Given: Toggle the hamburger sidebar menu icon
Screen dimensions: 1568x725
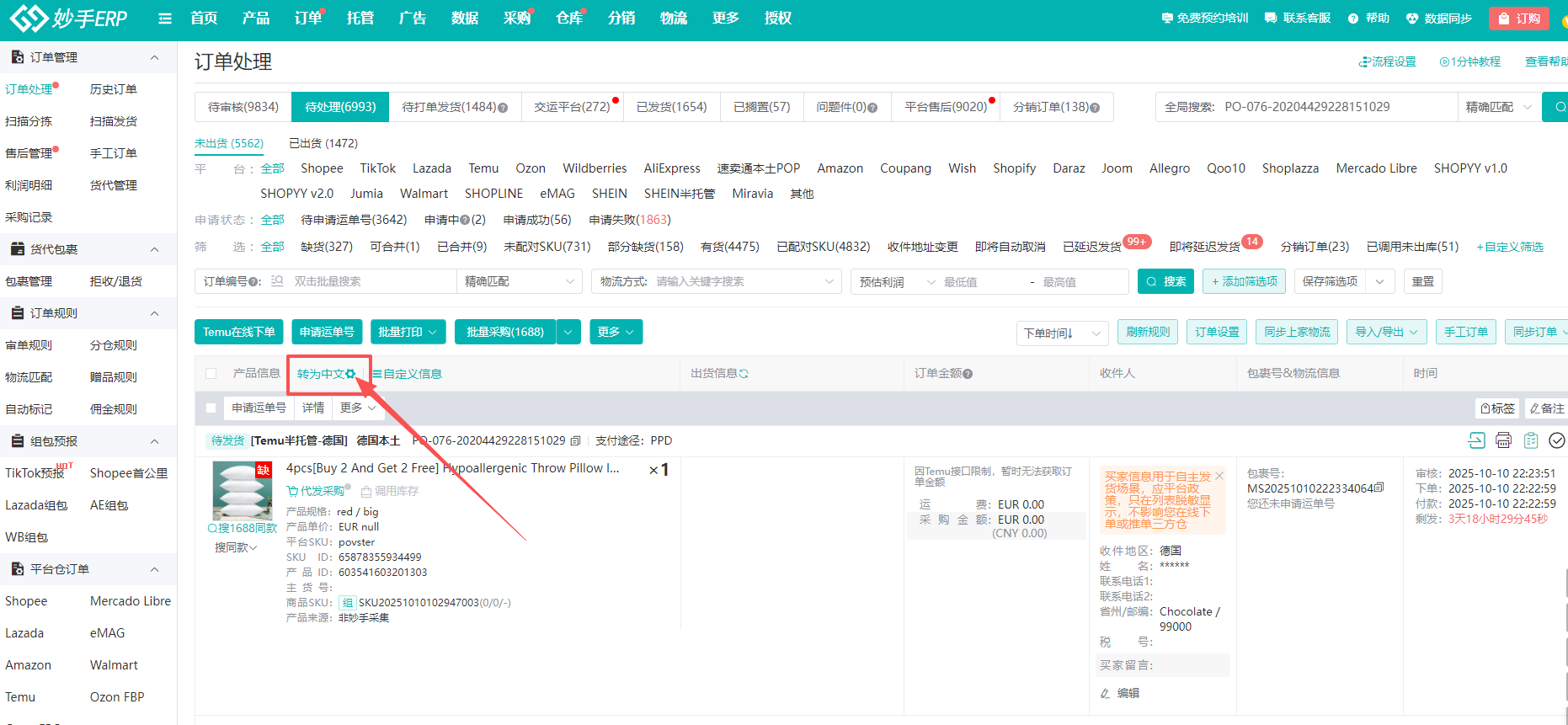Looking at the screenshot, I should [165, 19].
